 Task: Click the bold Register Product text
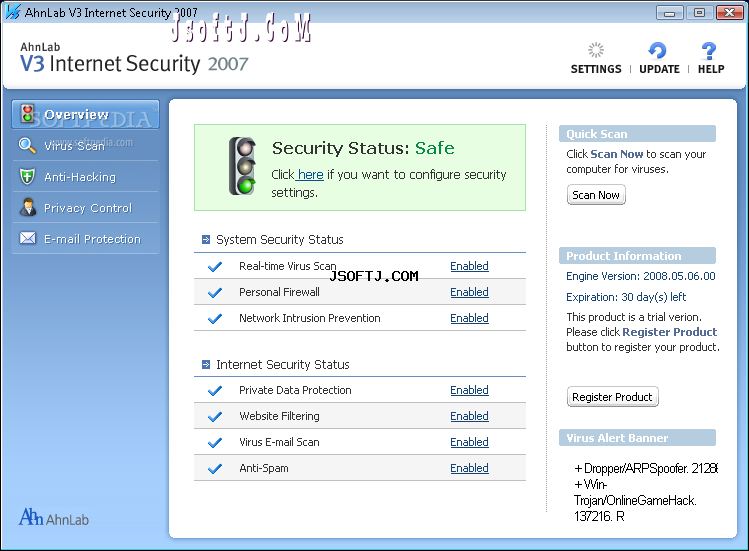[x=669, y=332]
